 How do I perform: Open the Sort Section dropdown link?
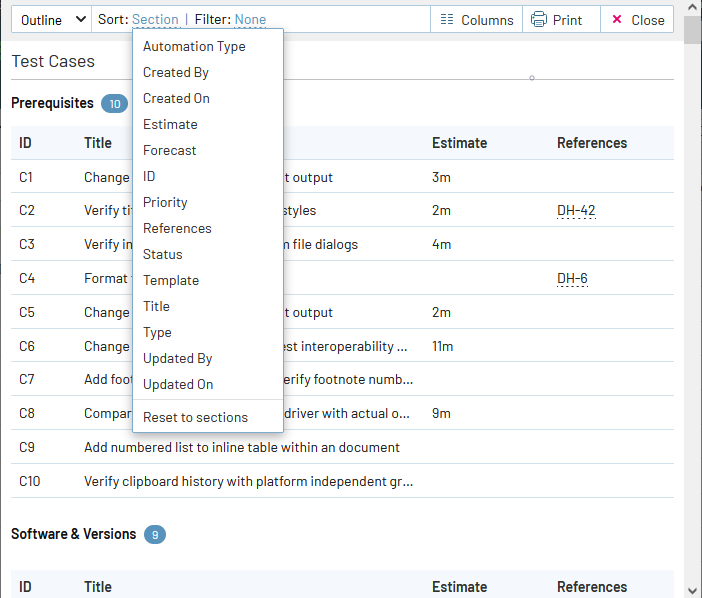(155, 20)
